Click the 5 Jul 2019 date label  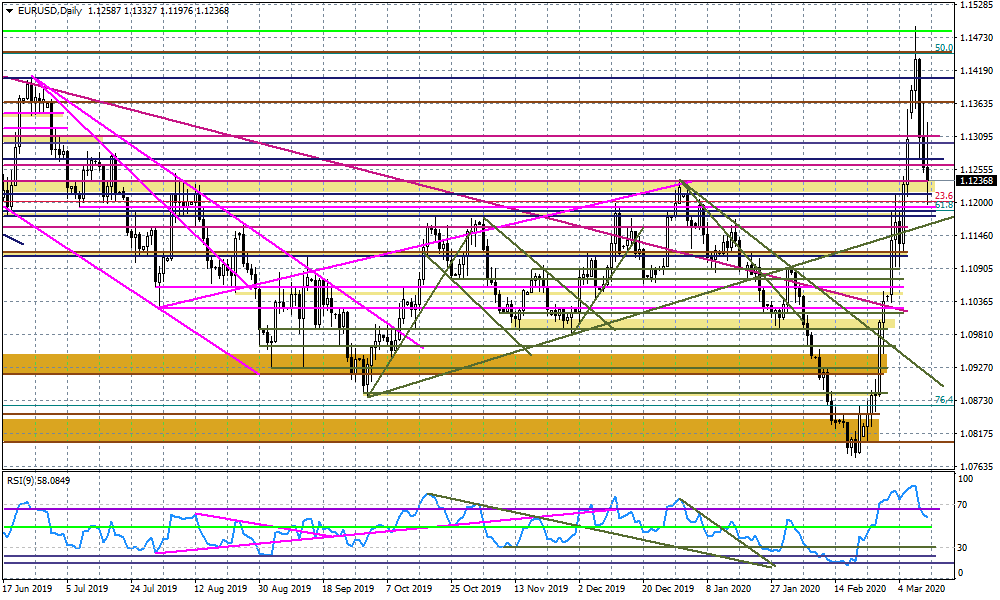pos(87,589)
